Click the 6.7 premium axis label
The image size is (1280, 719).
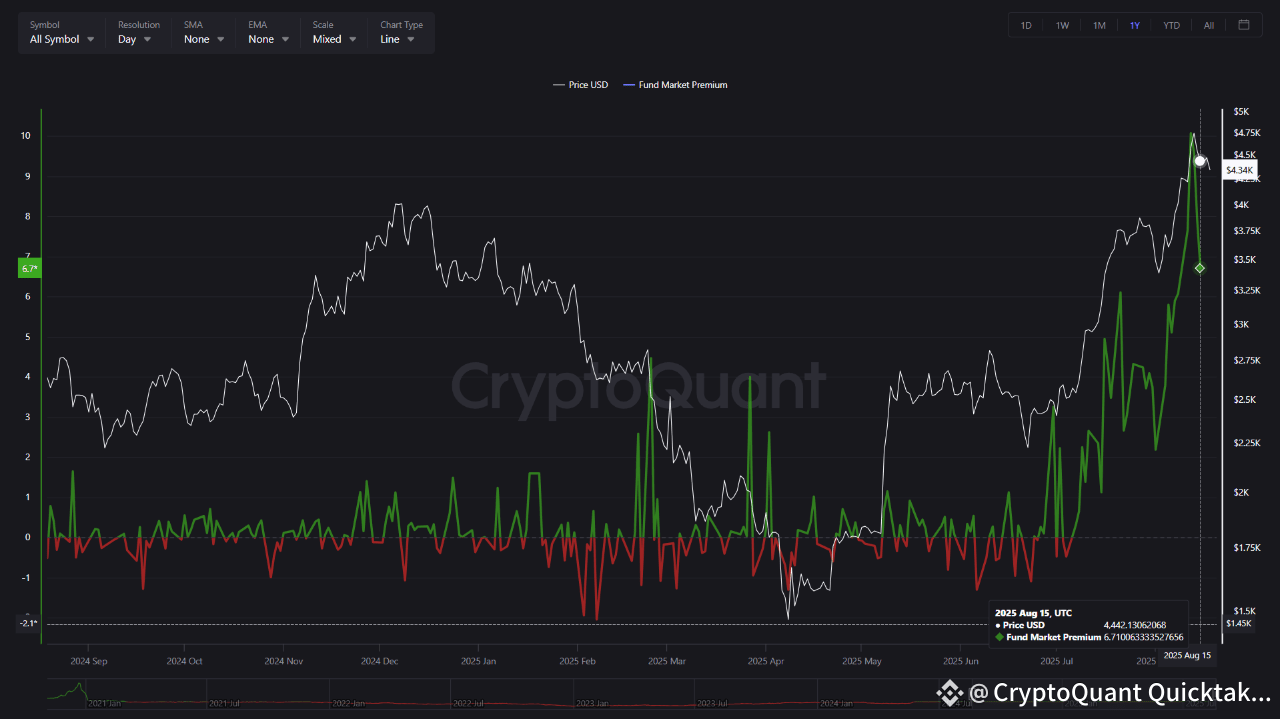pyautogui.click(x=30, y=268)
